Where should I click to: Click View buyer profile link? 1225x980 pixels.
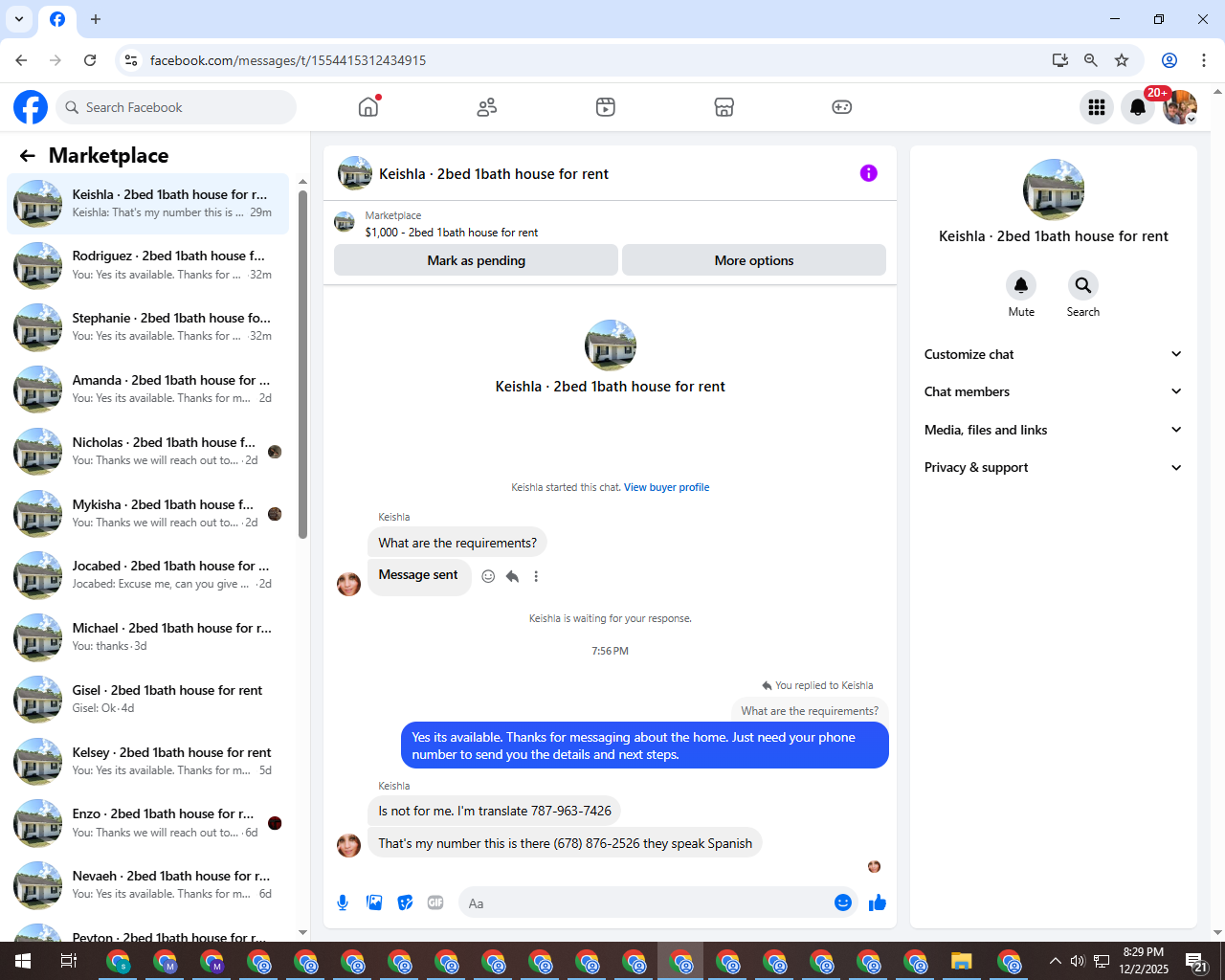pos(666,487)
